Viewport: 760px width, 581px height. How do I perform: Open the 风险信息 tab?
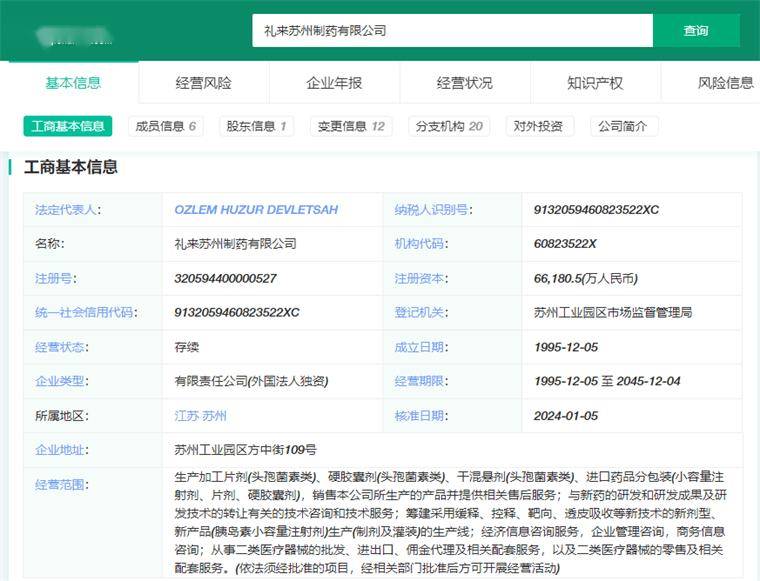coord(725,83)
